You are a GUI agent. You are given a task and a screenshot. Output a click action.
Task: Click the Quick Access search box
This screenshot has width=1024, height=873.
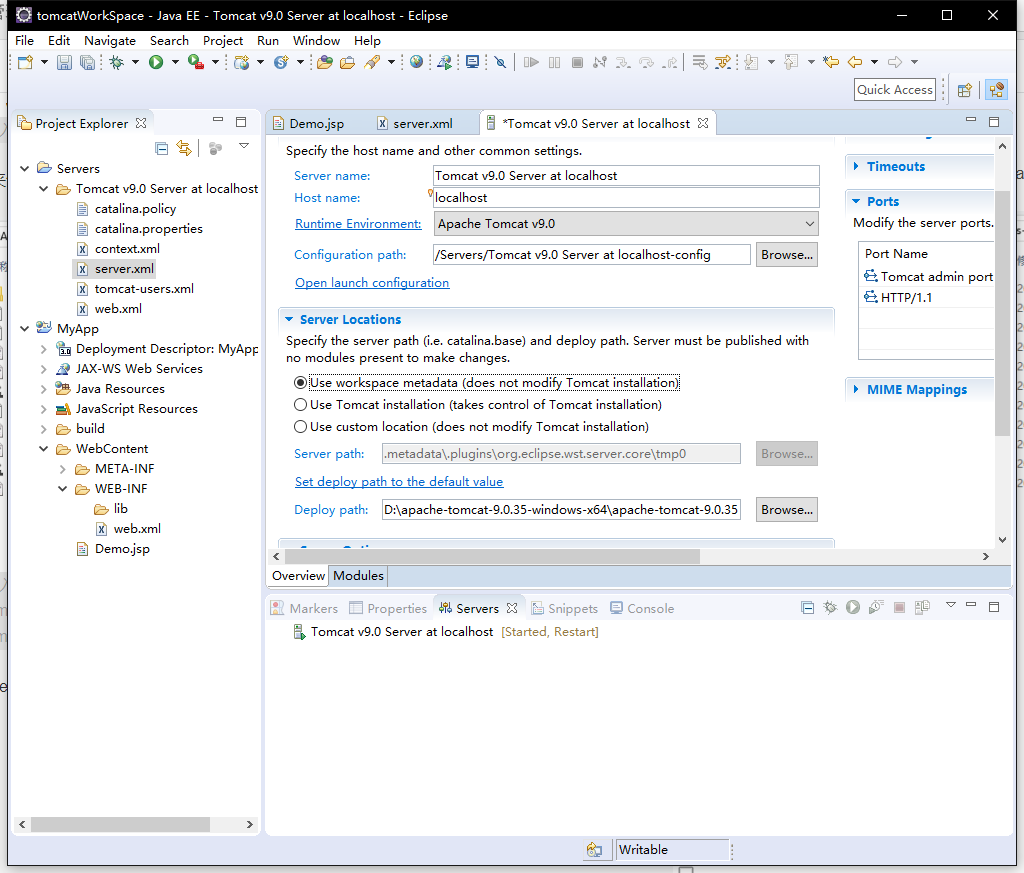tap(895, 89)
